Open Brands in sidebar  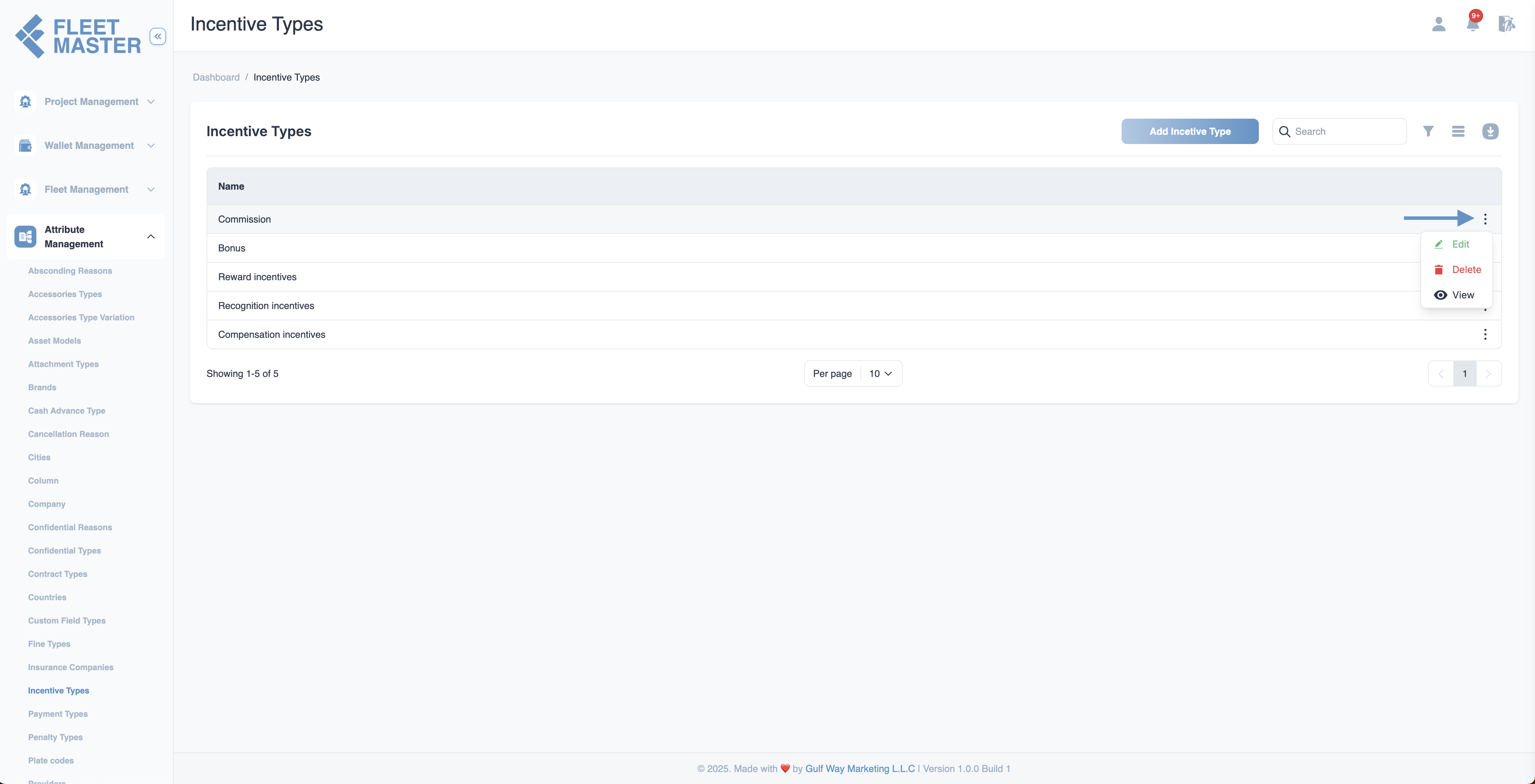(x=42, y=387)
